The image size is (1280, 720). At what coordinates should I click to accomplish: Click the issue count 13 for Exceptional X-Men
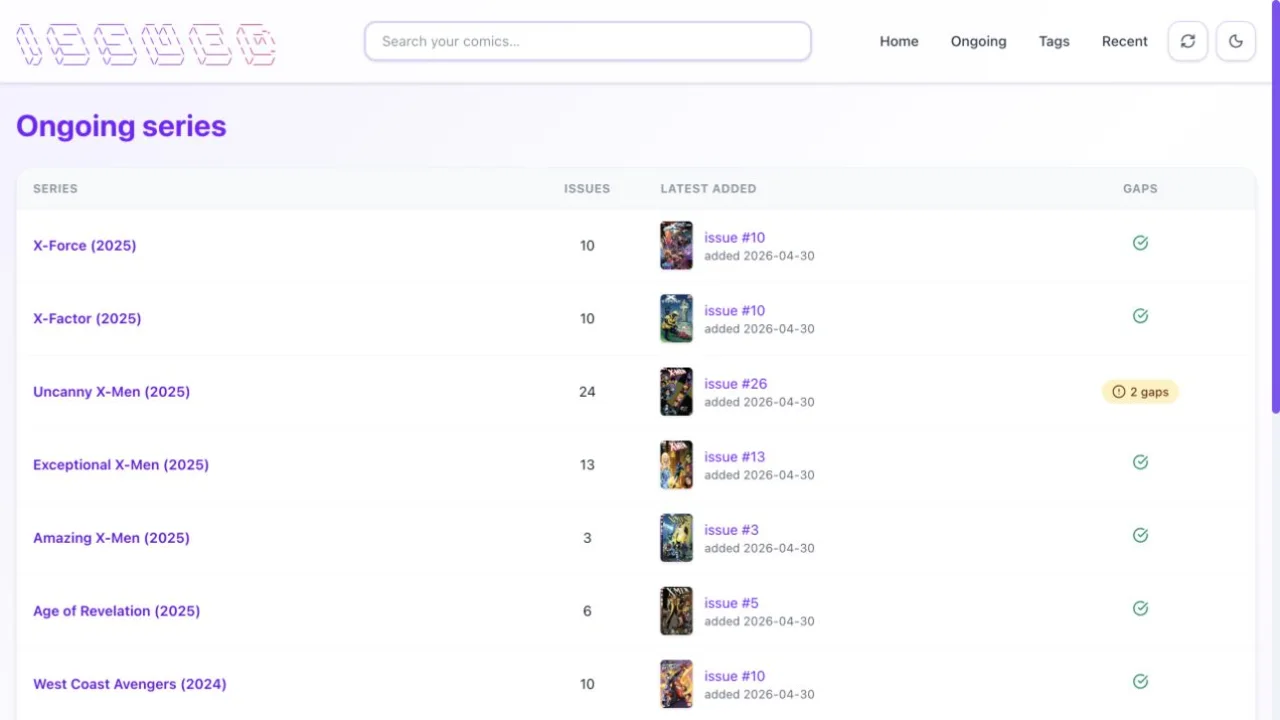click(x=587, y=464)
